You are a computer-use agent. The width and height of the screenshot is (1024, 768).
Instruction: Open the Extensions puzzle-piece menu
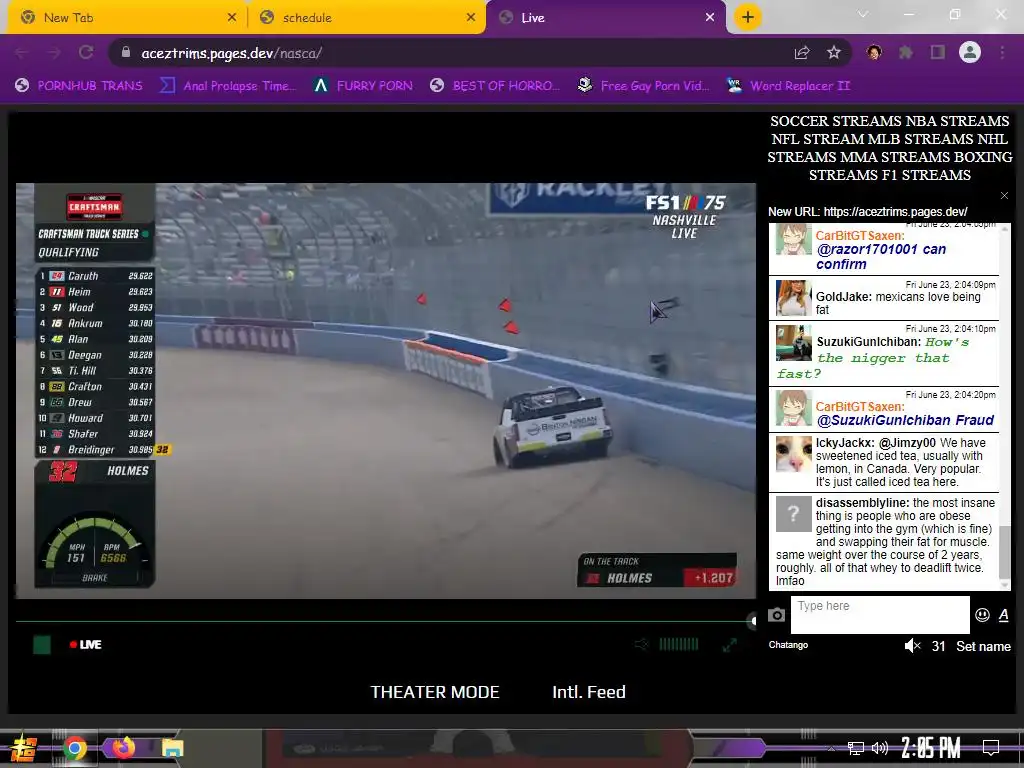(x=906, y=53)
